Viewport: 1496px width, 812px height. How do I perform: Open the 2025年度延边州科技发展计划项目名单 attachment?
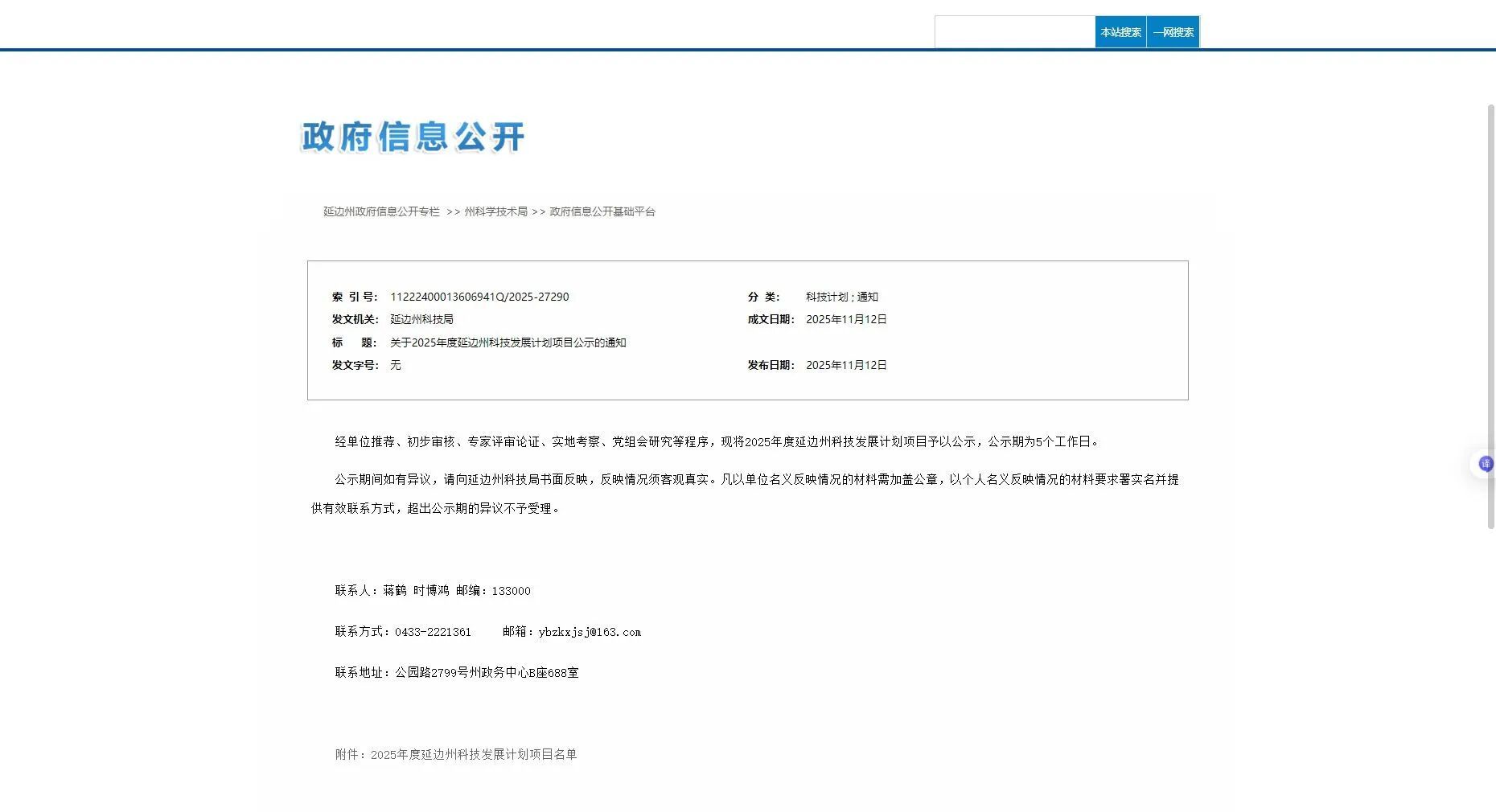coord(473,754)
